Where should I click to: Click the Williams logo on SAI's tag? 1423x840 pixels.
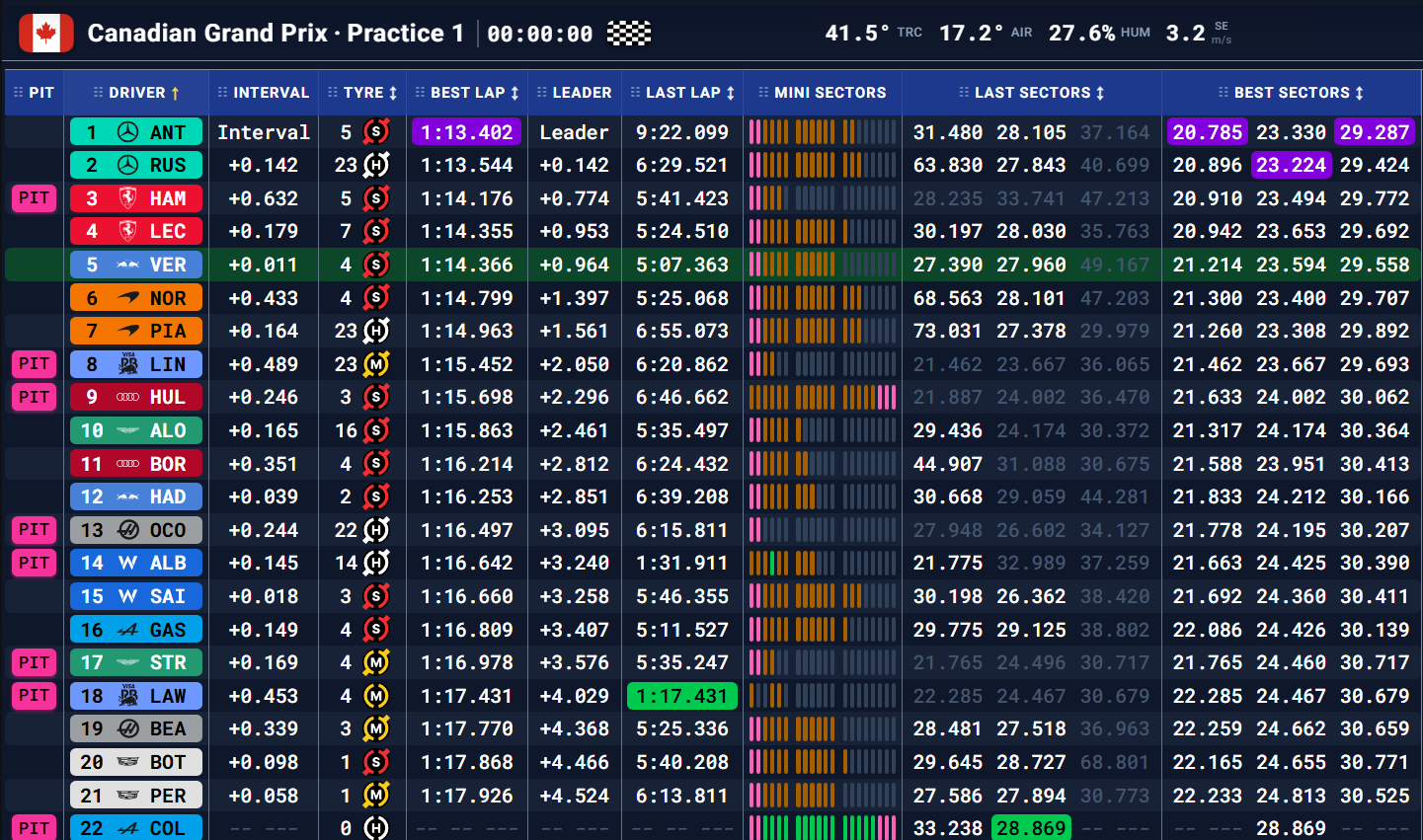(x=127, y=596)
